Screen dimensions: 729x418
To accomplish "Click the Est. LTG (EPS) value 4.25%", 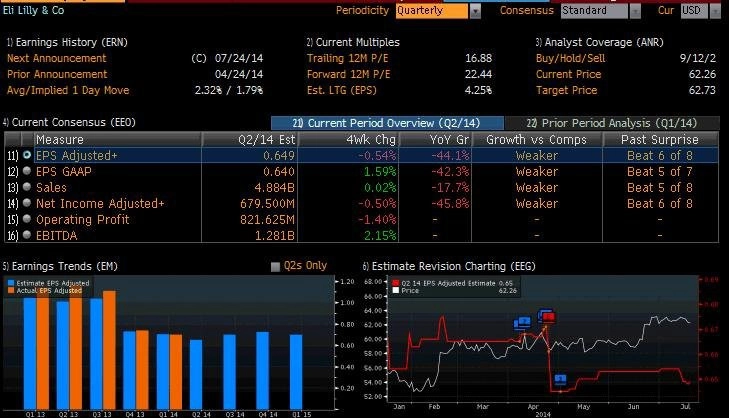I will click(x=478, y=90).
